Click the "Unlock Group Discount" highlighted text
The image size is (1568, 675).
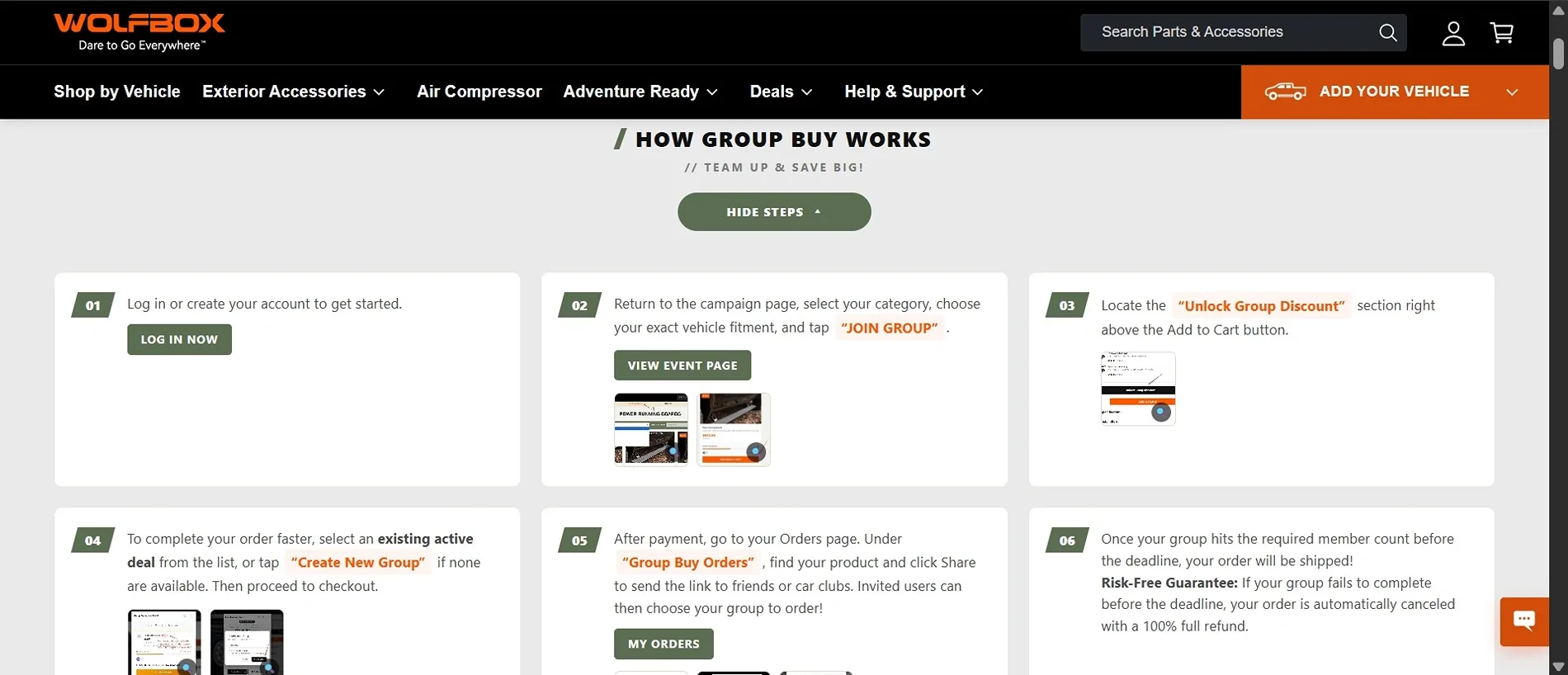click(1261, 306)
